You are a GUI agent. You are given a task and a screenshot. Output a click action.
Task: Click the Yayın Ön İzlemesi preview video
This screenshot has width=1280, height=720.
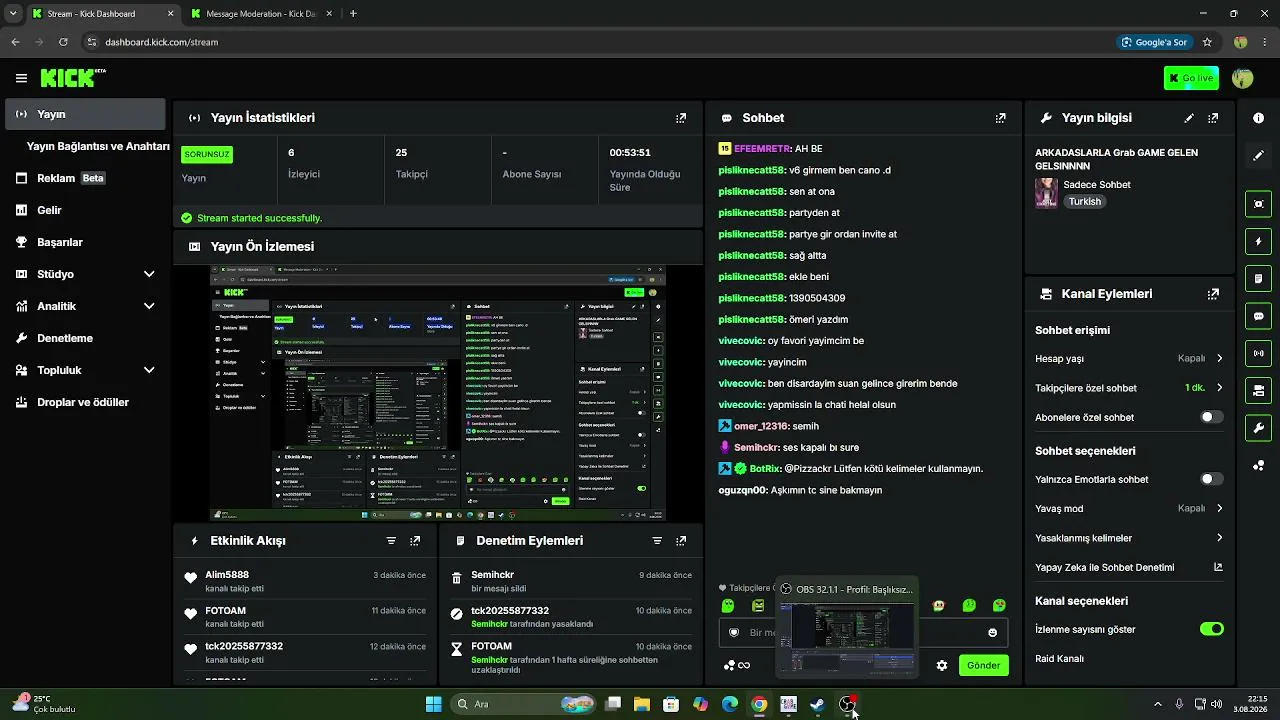[x=438, y=393]
